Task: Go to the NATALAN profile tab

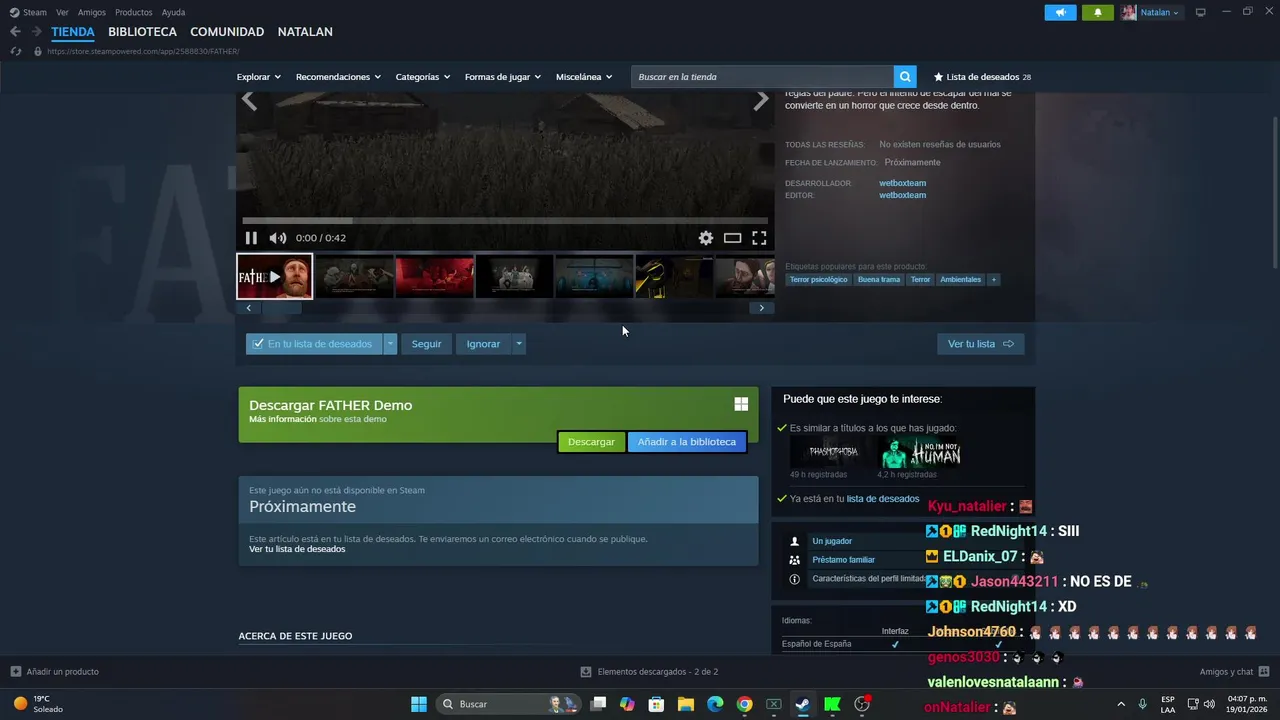Action: point(305,32)
